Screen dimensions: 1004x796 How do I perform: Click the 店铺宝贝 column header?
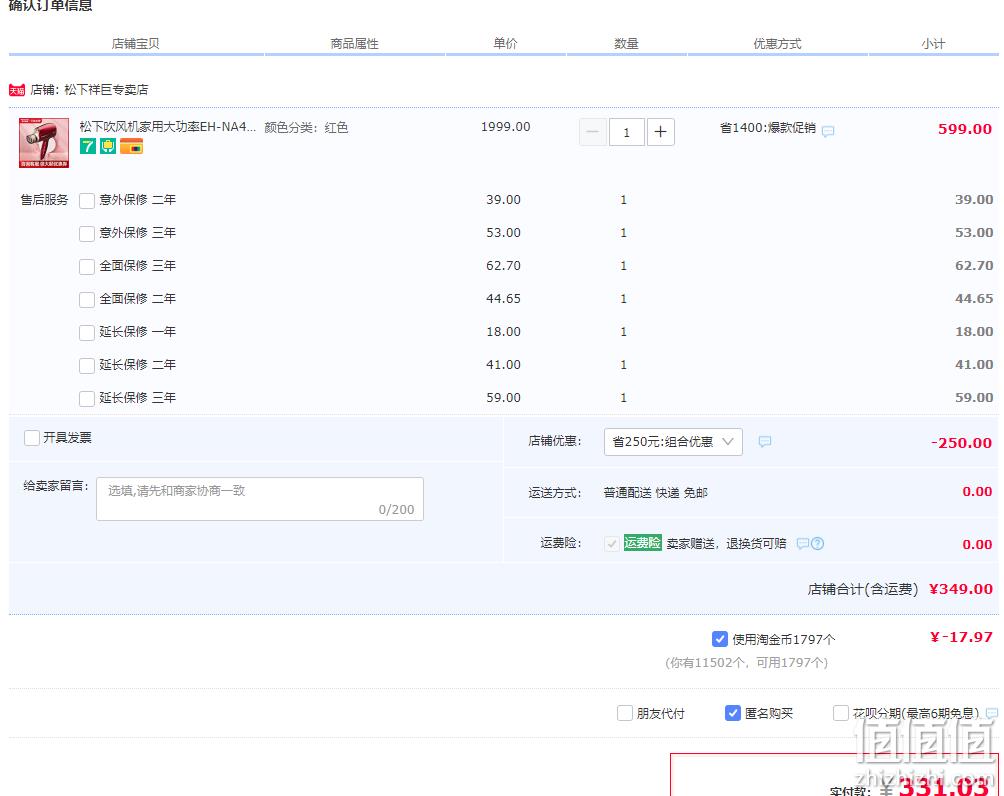click(135, 44)
